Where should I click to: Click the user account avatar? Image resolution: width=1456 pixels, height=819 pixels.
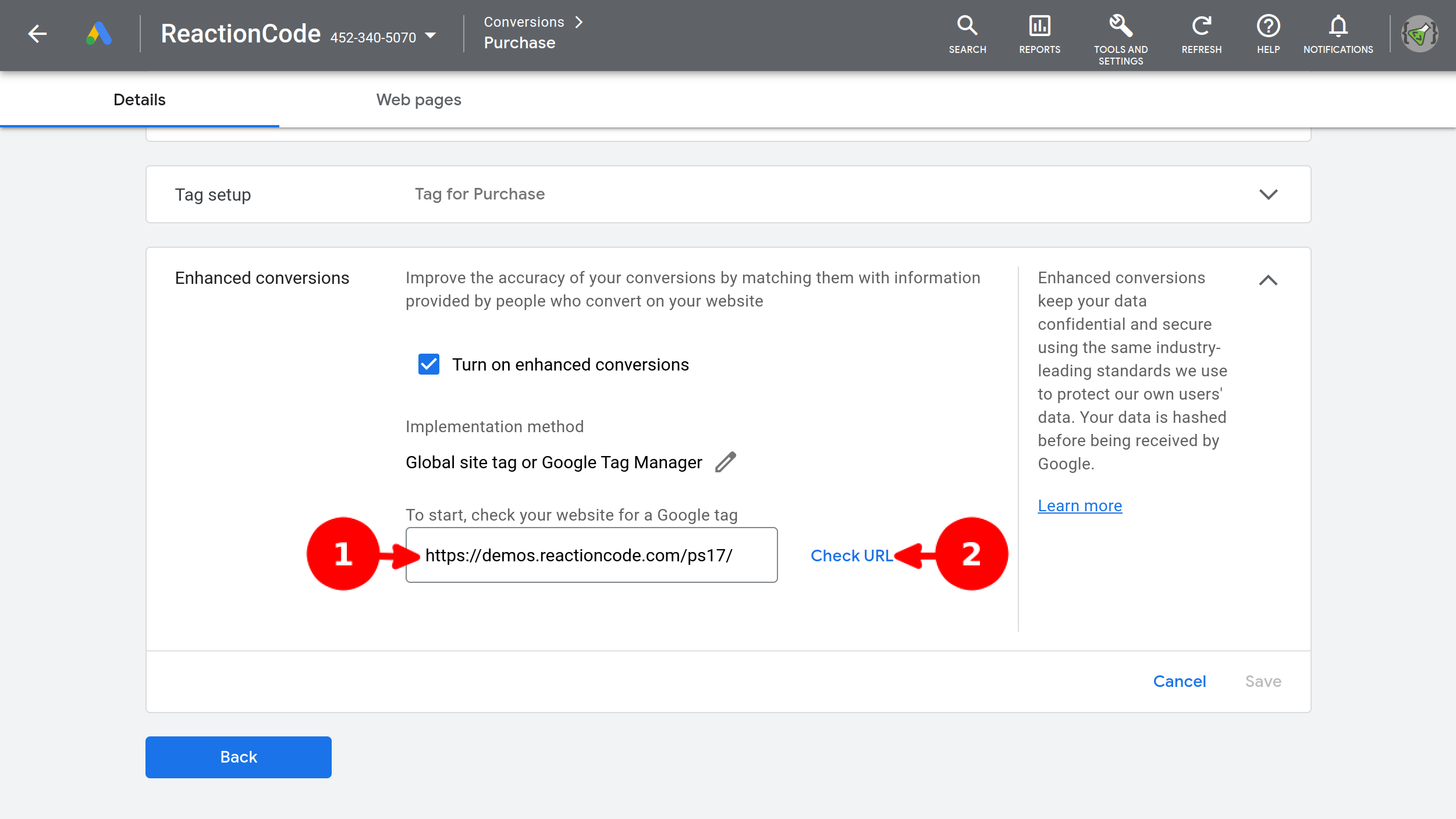(x=1419, y=34)
